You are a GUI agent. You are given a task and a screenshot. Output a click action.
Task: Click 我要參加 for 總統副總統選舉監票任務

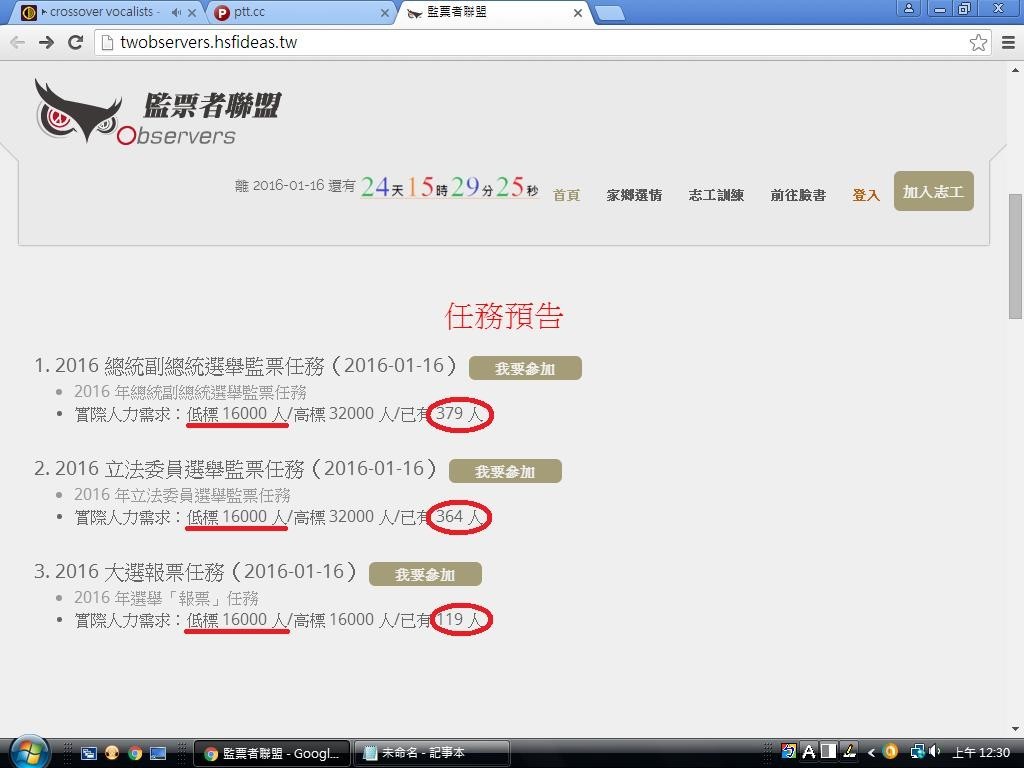coord(525,368)
